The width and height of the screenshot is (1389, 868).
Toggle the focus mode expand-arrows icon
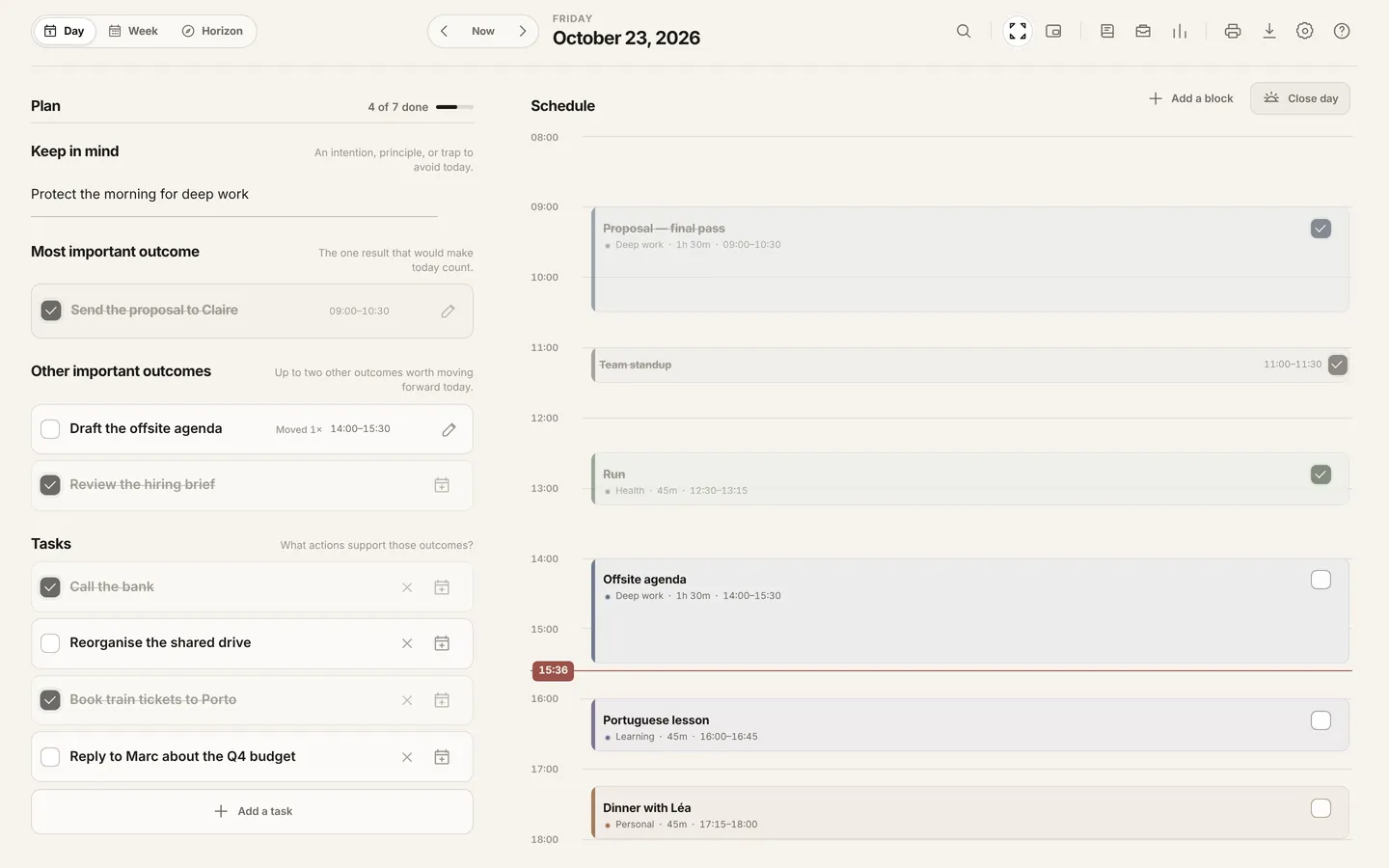point(1018,31)
